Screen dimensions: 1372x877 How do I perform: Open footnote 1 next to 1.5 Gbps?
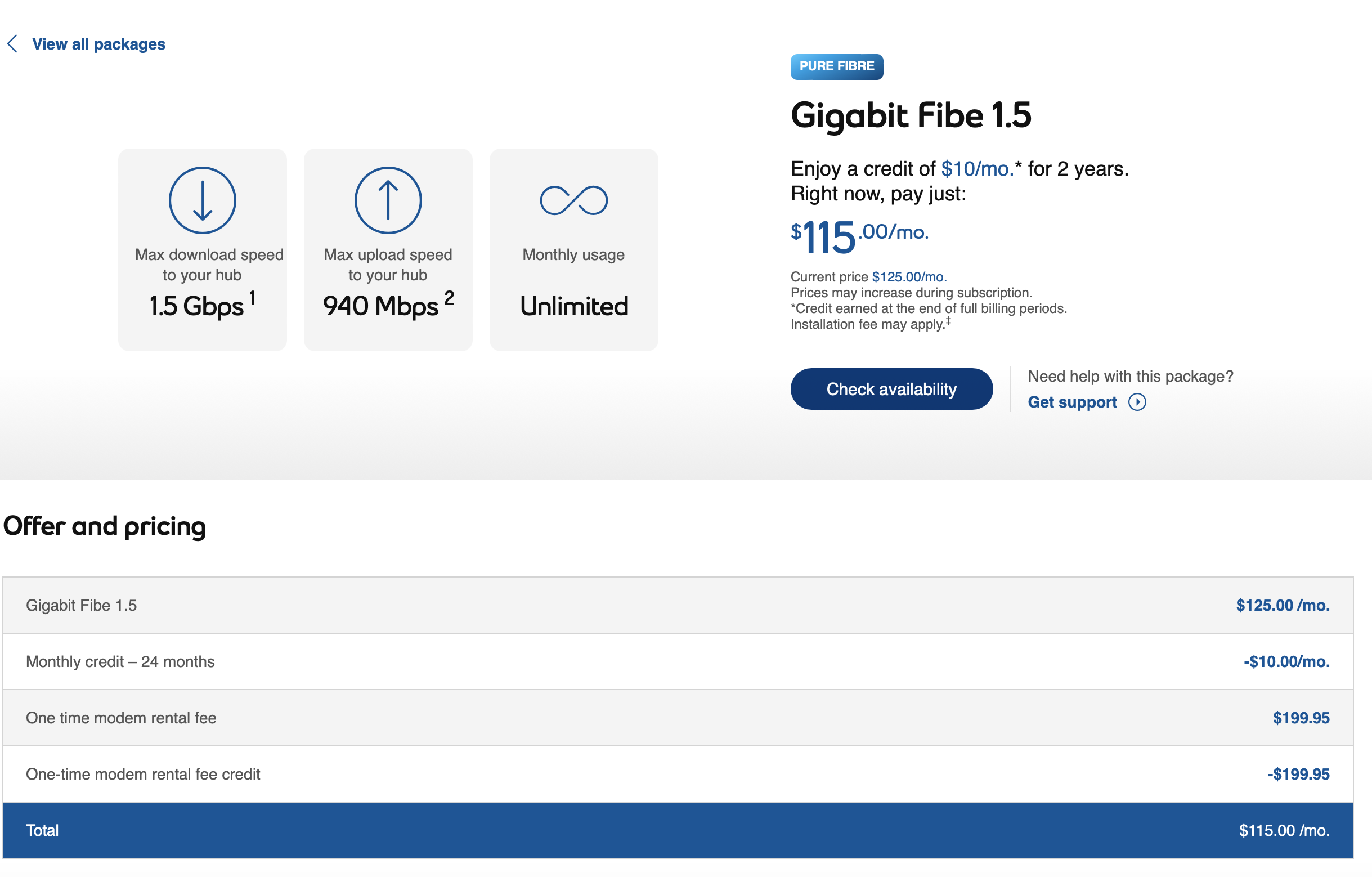coord(253,298)
